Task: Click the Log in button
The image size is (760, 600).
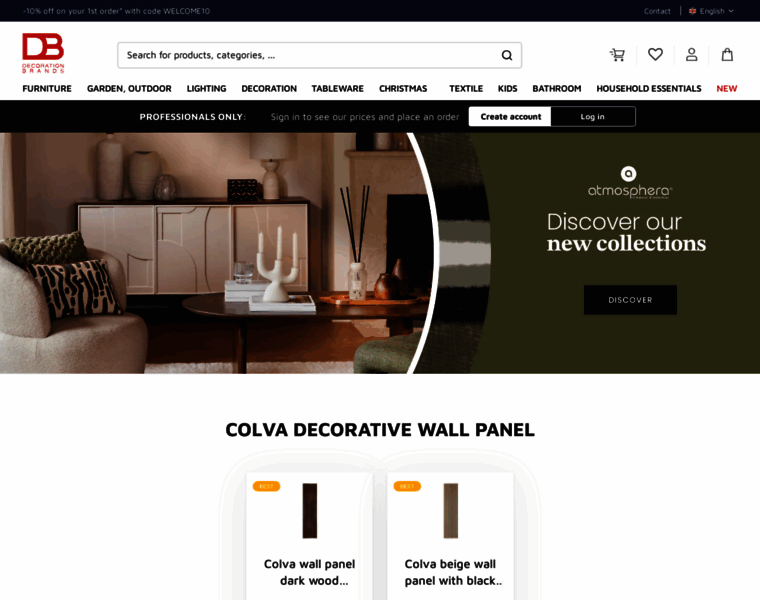Action: coord(593,116)
